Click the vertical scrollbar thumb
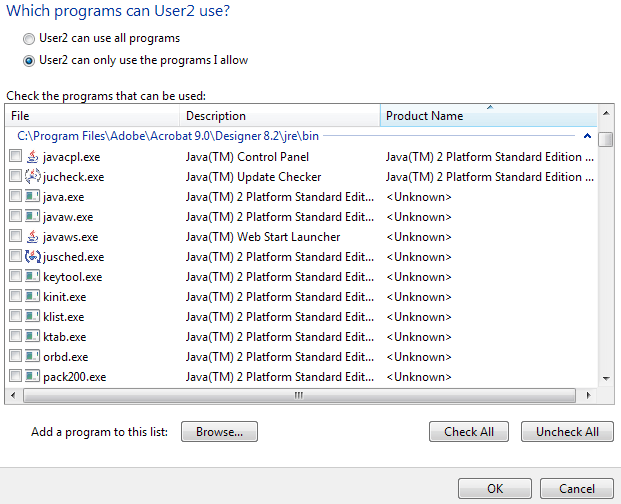The image size is (621, 504). pyautogui.click(x=606, y=139)
